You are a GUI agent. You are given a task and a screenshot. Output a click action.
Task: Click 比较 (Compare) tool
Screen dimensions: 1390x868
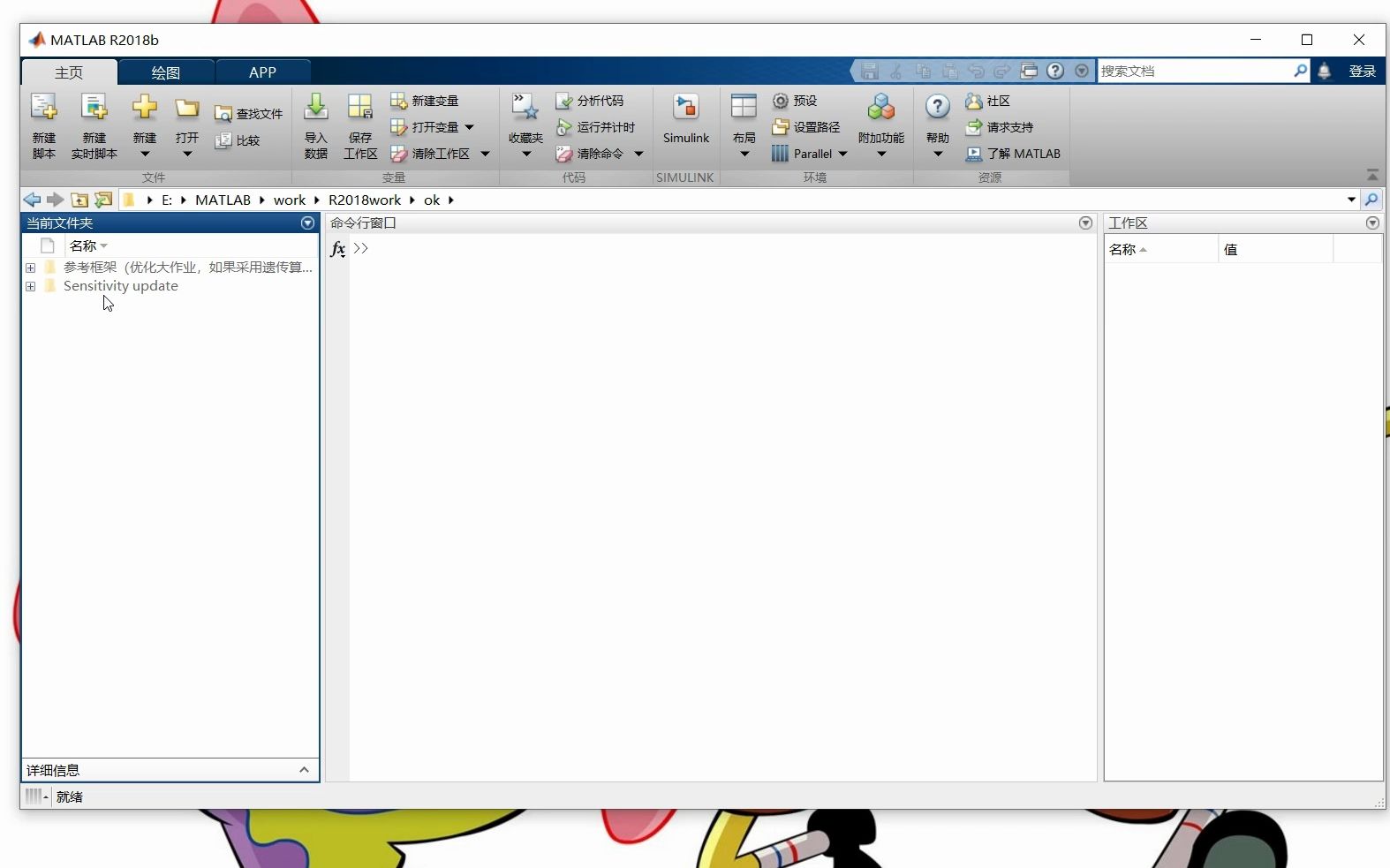pyautogui.click(x=238, y=140)
